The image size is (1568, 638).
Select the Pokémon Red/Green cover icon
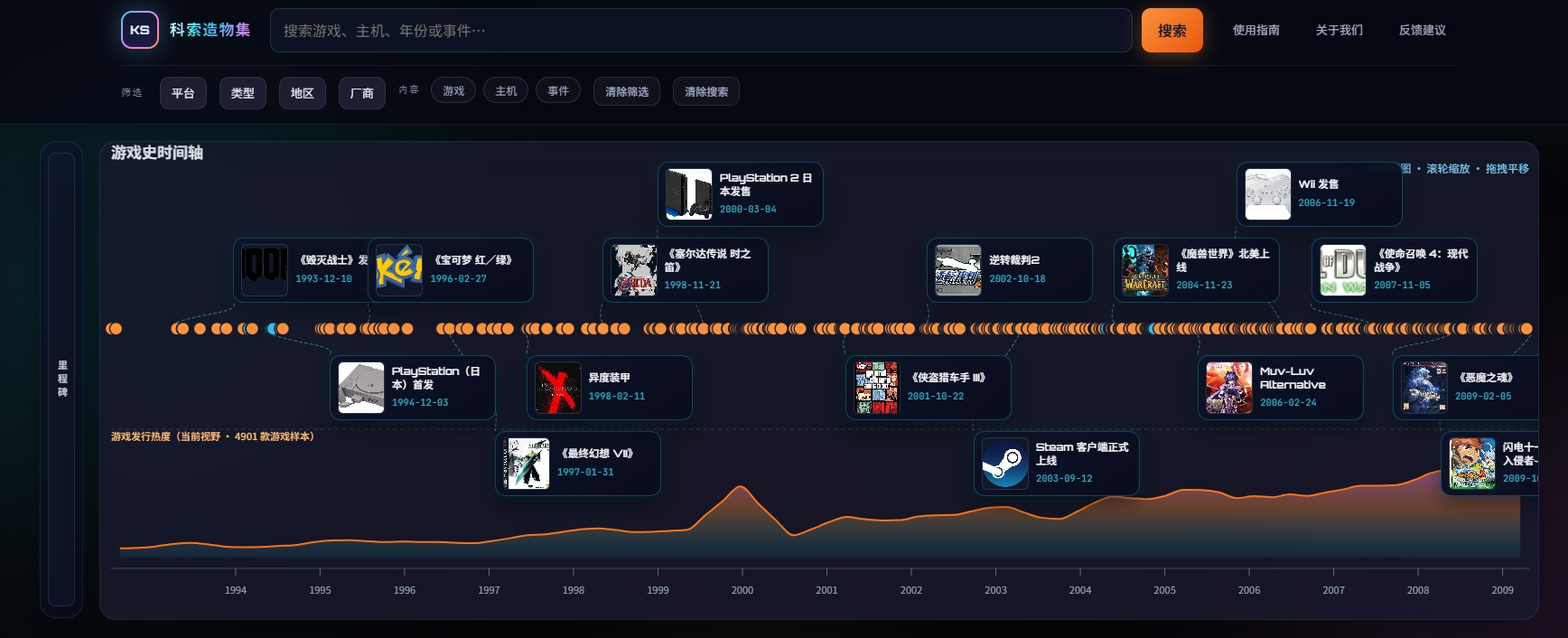pos(399,270)
